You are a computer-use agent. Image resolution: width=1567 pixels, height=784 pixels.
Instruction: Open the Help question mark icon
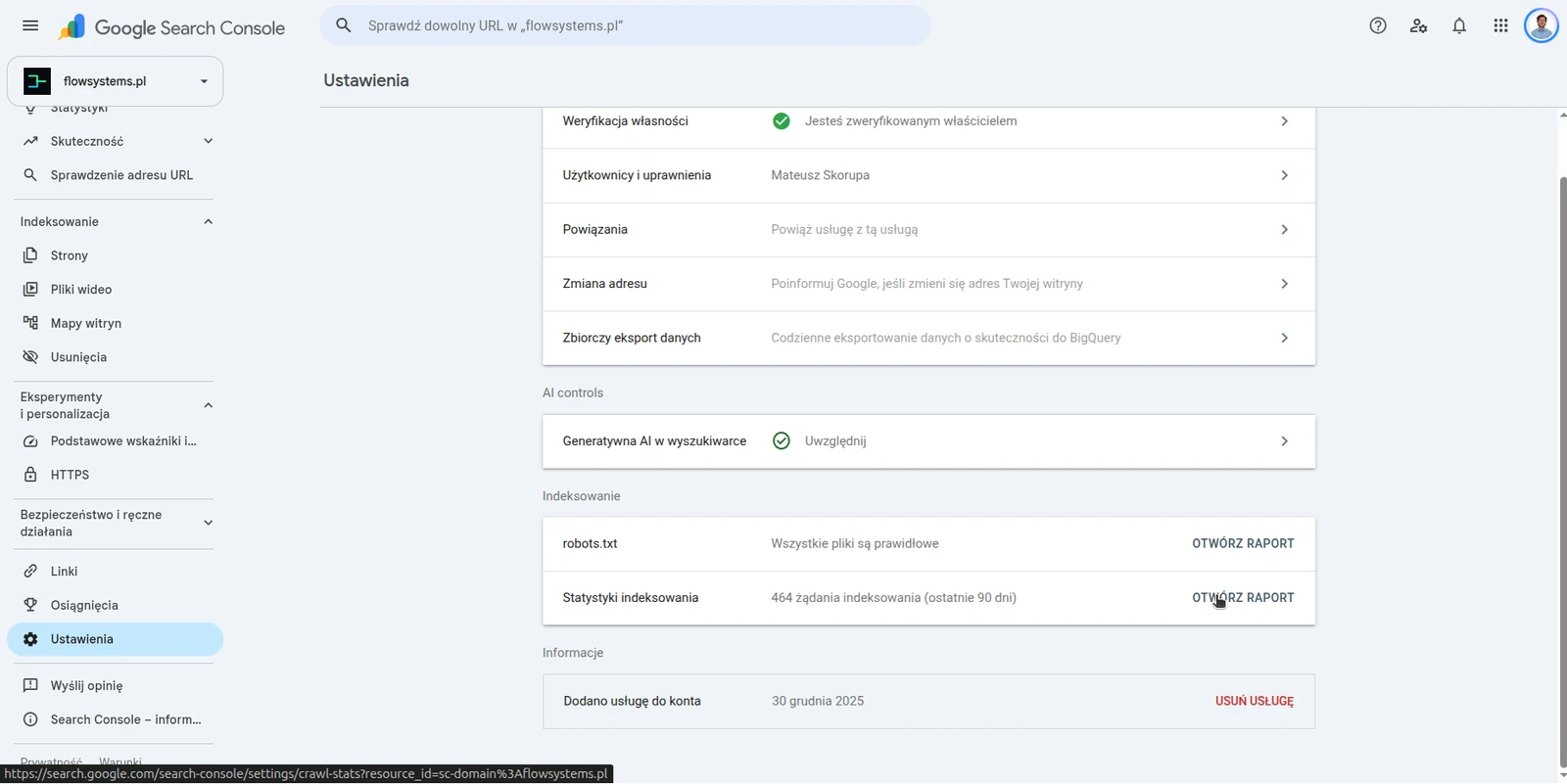click(1378, 25)
